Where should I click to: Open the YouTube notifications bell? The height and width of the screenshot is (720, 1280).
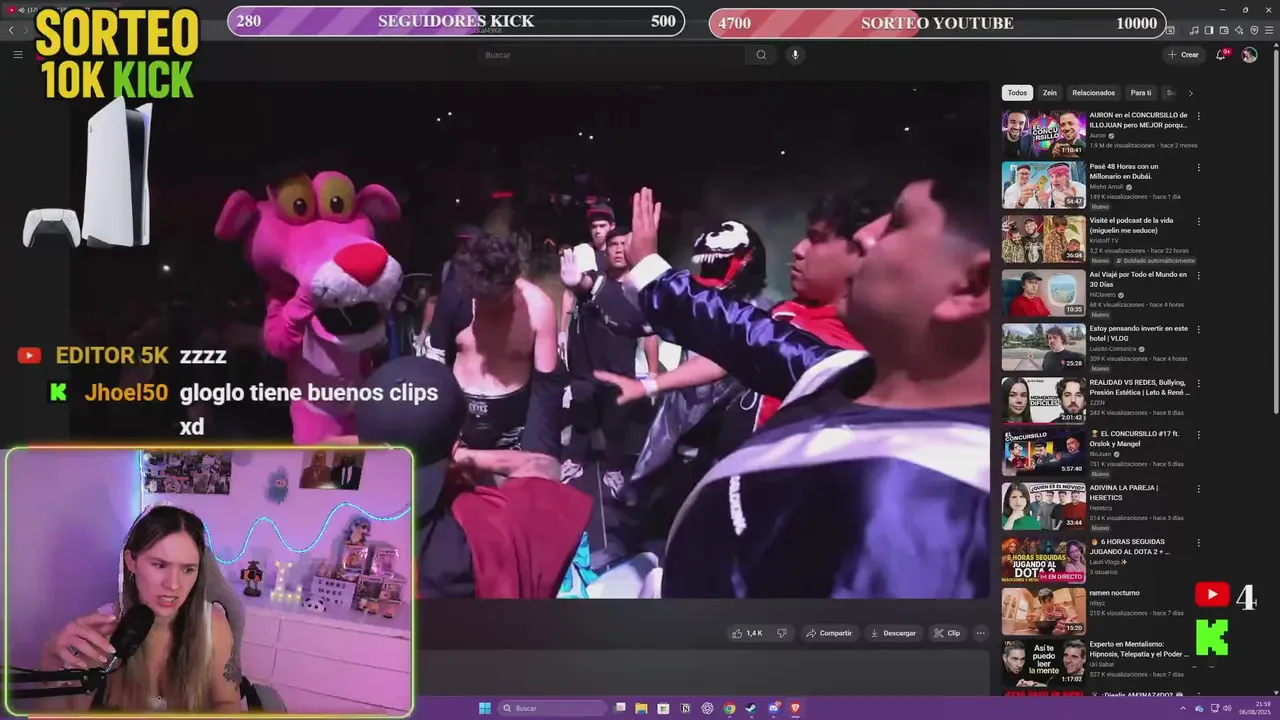point(1221,55)
